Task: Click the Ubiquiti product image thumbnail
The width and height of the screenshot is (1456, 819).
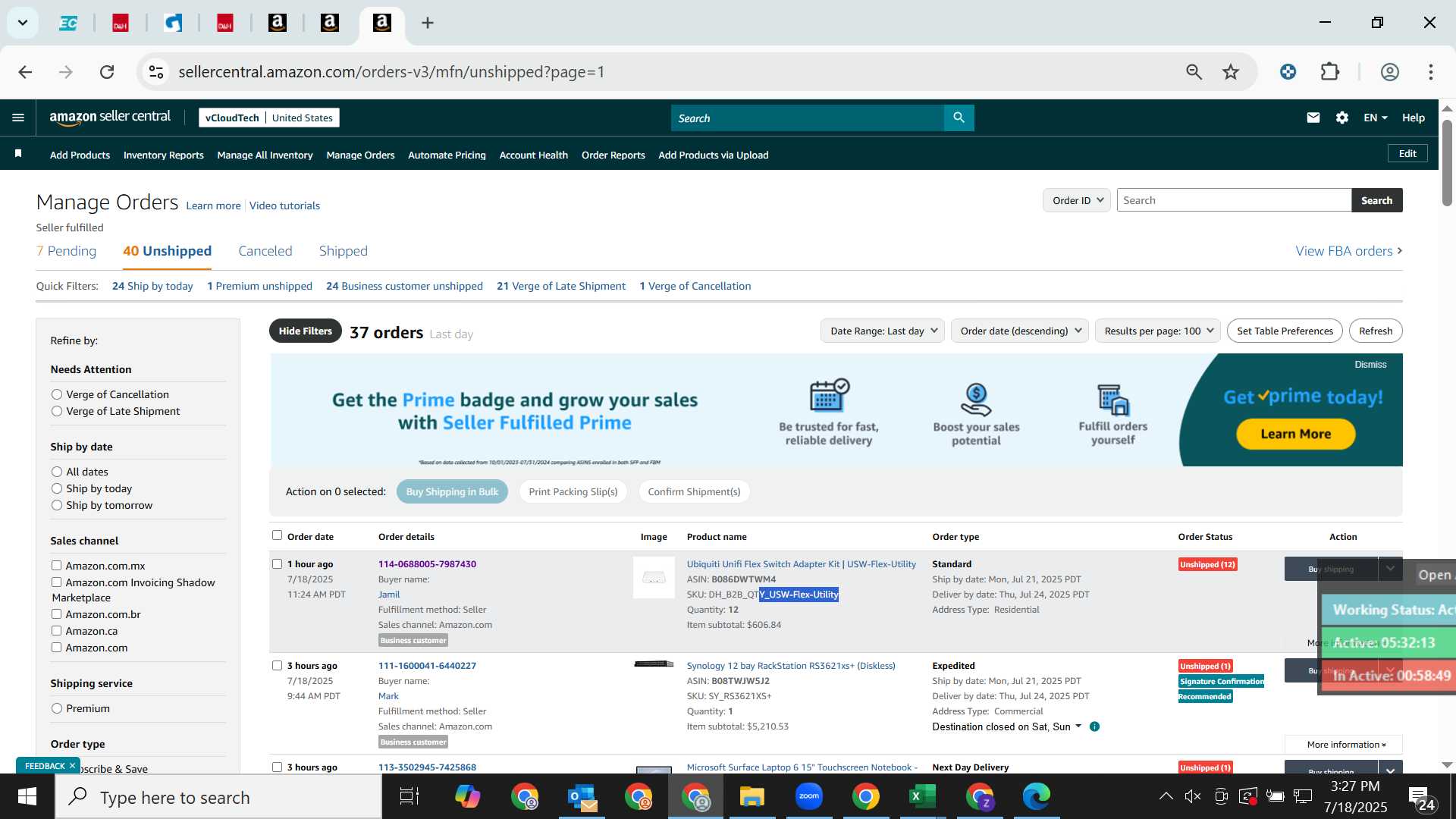Action: pos(654,578)
